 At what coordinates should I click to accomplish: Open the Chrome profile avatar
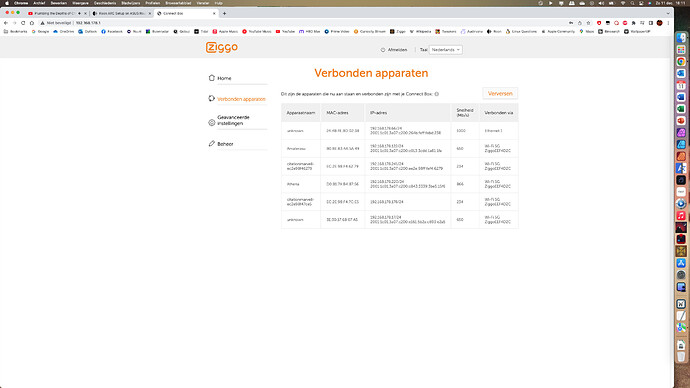pyautogui.click(x=659, y=23)
